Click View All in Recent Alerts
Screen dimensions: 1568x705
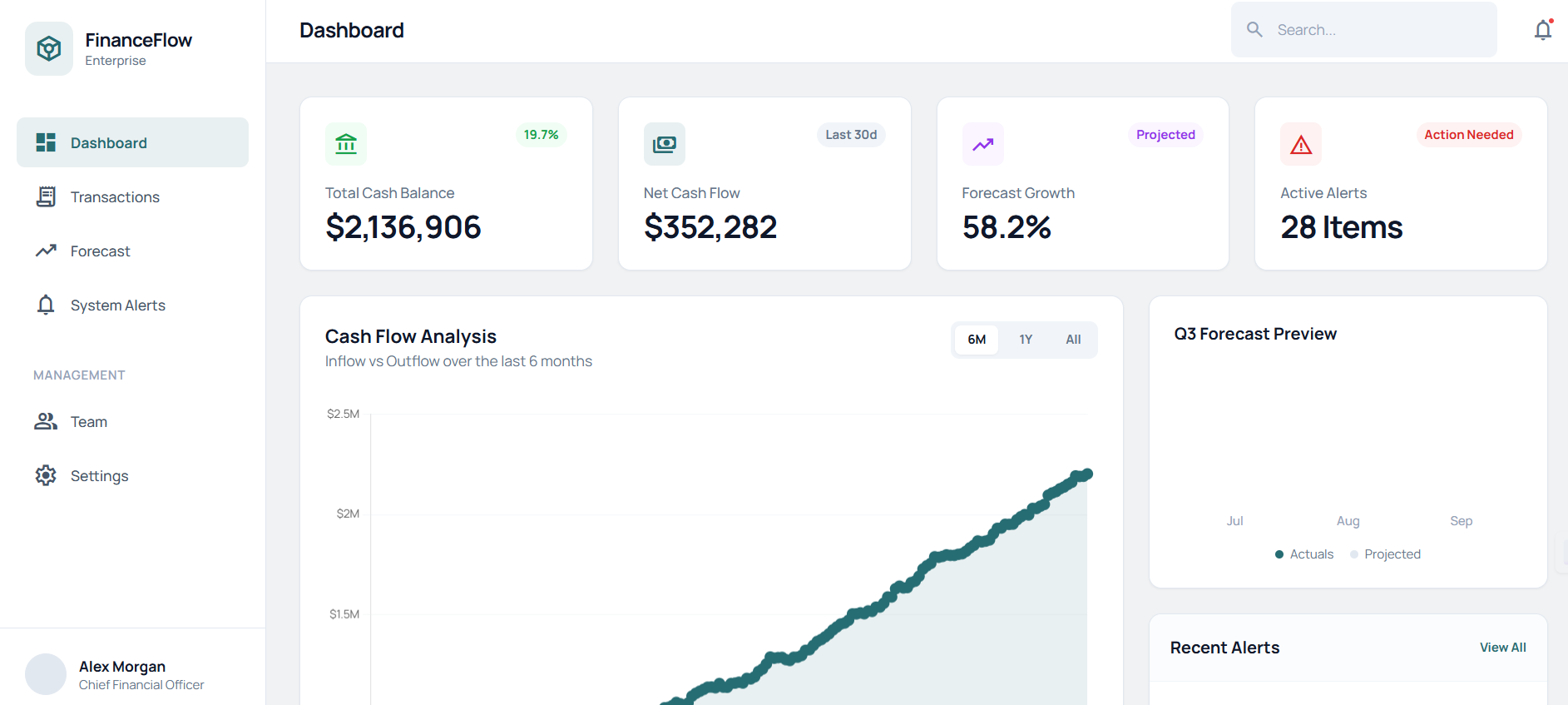(1502, 648)
